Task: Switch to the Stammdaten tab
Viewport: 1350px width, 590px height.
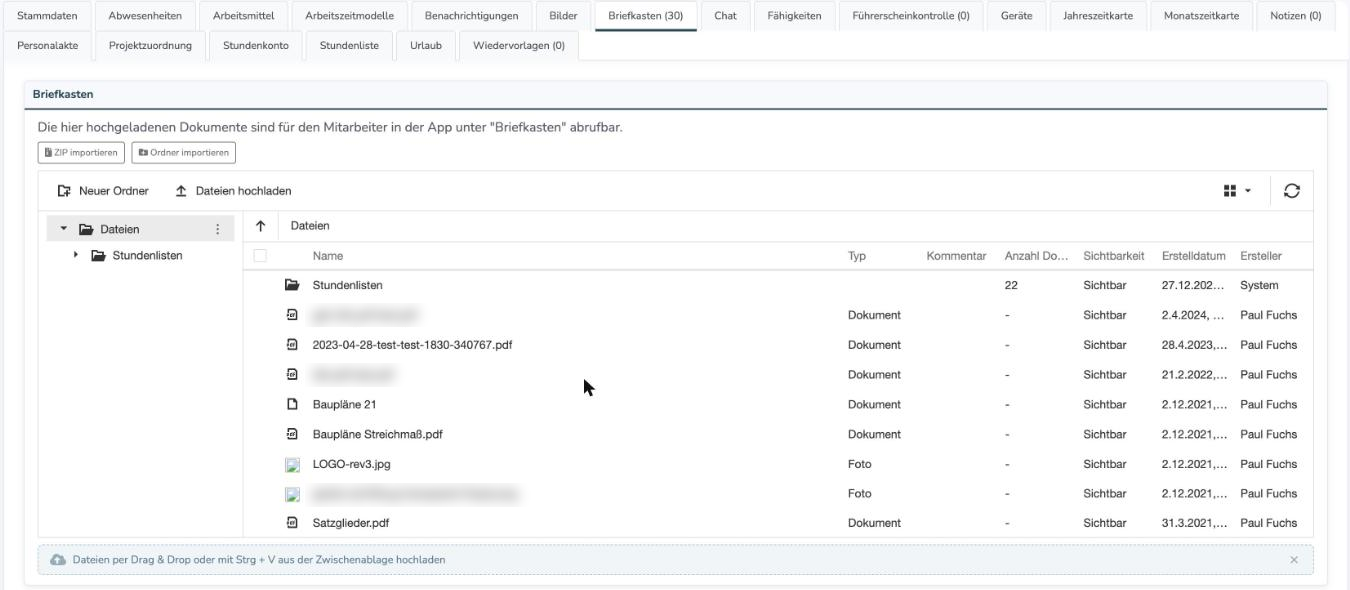Action: [x=47, y=16]
